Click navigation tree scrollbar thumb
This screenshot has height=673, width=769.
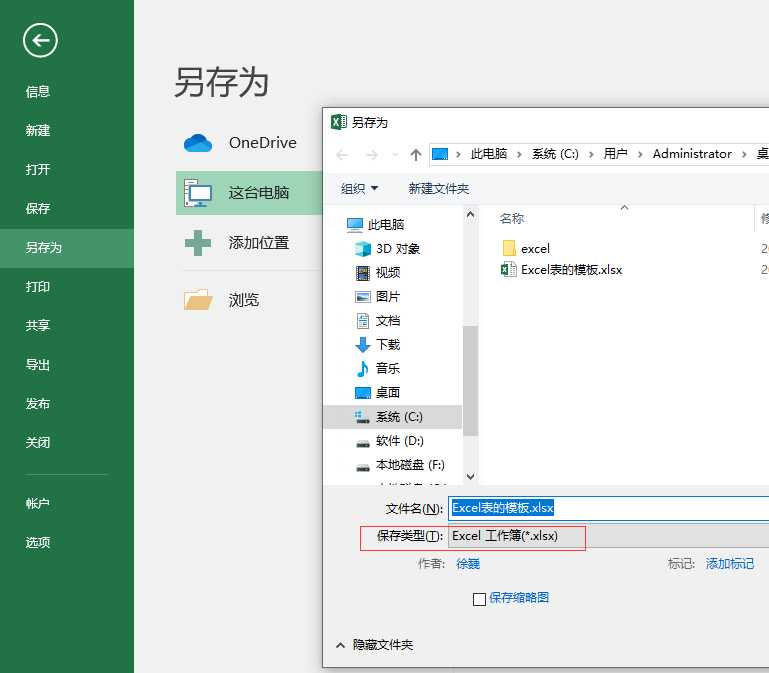coord(470,381)
